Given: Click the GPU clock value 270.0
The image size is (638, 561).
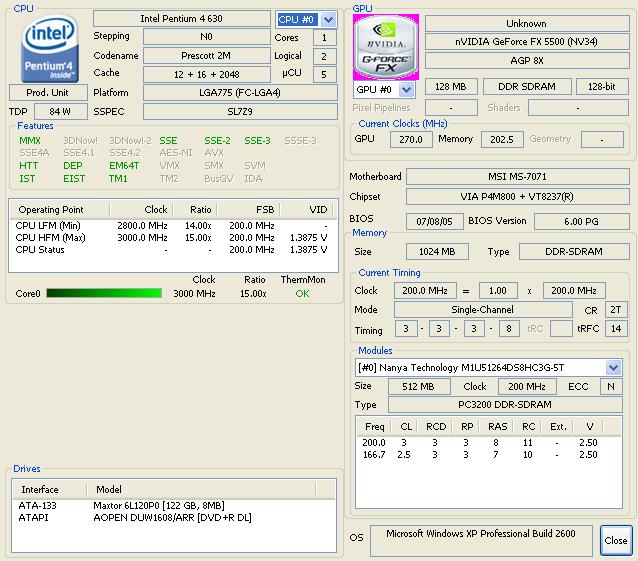Looking at the screenshot, I should coord(411,140).
